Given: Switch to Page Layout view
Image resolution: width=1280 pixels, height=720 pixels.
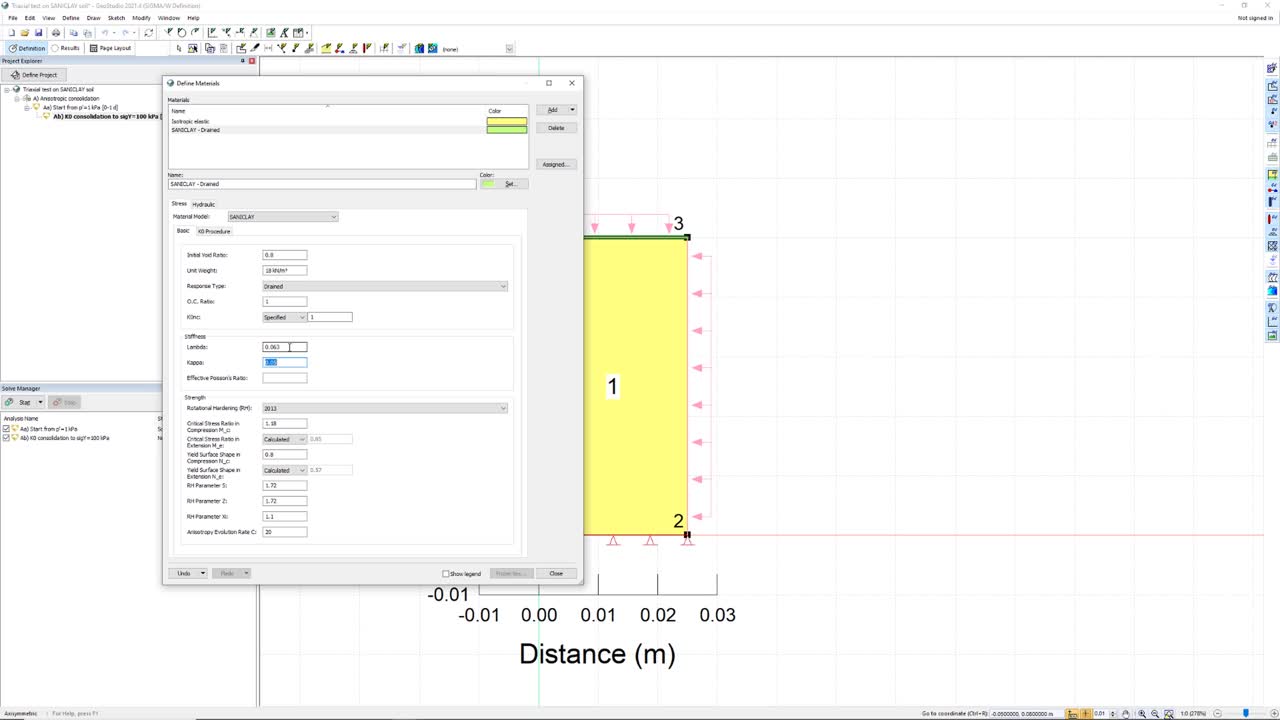Looking at the screenshot, I should point(110,48).
